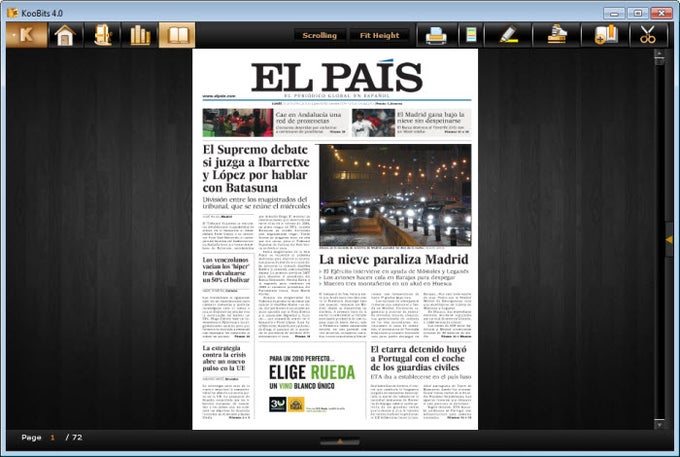Click the Fit Height button
Image resolution: width=680 pixels, height=457 pixels.
tap(379, 36)
